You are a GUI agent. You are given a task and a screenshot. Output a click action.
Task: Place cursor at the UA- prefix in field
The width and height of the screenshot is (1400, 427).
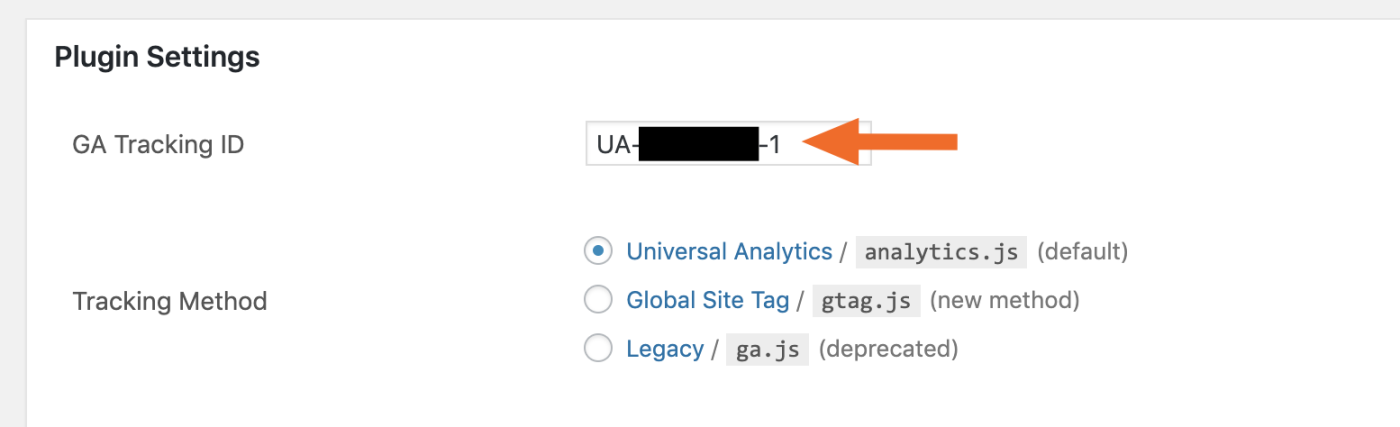point(616,145)
